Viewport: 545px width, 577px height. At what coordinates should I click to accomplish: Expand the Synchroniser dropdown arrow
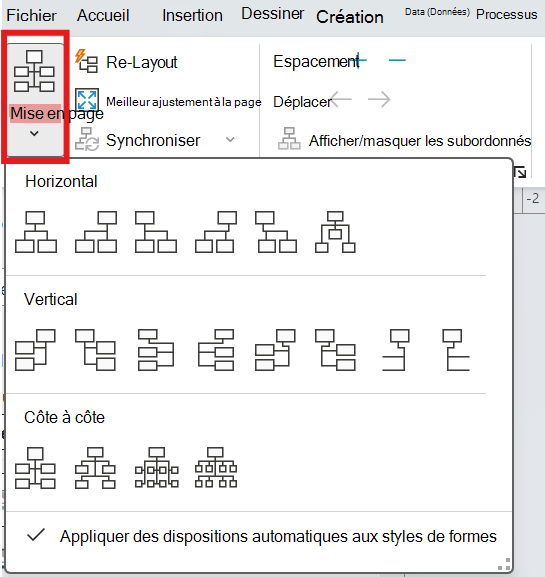pyautogui.click(x=230, y=139)
